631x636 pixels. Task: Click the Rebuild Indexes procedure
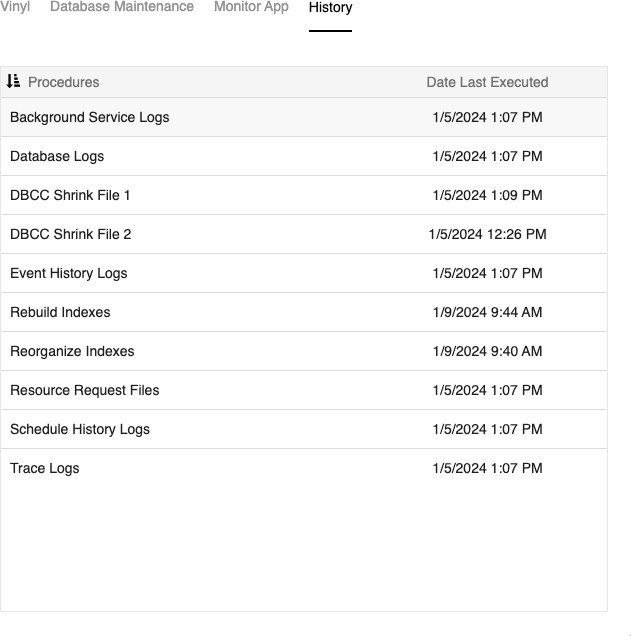60,312
